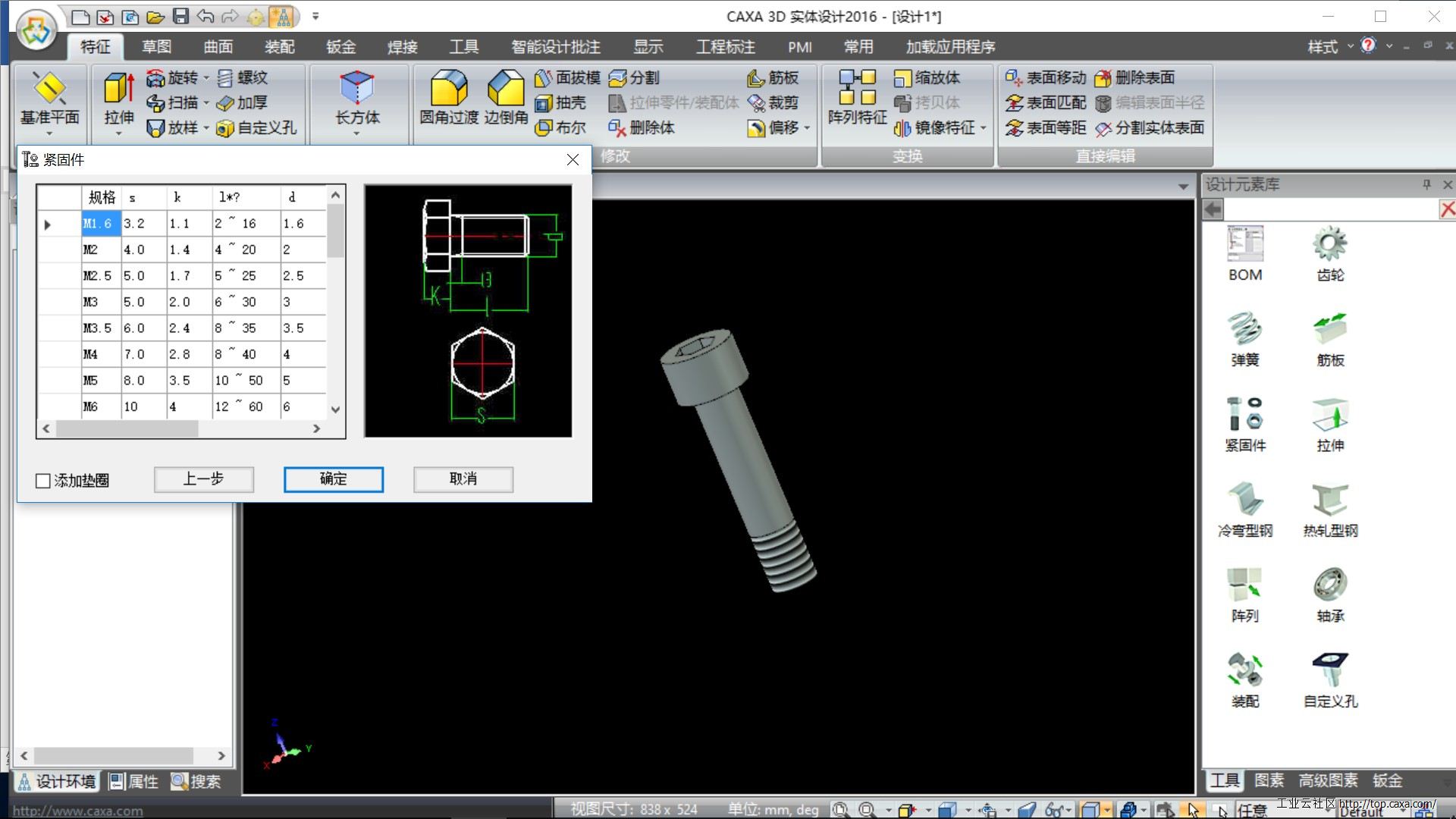Click the 上一步 previous step button

204,479
